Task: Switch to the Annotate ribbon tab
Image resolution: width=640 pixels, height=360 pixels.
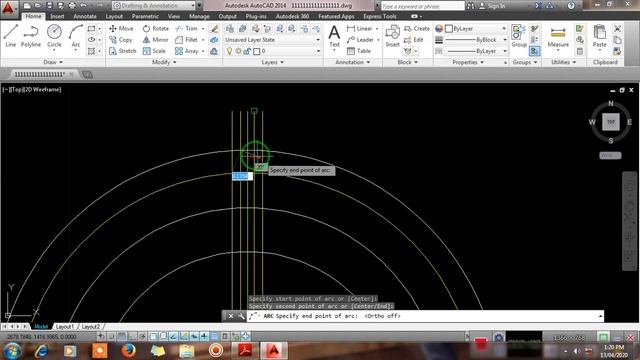Action: (85, 16)
